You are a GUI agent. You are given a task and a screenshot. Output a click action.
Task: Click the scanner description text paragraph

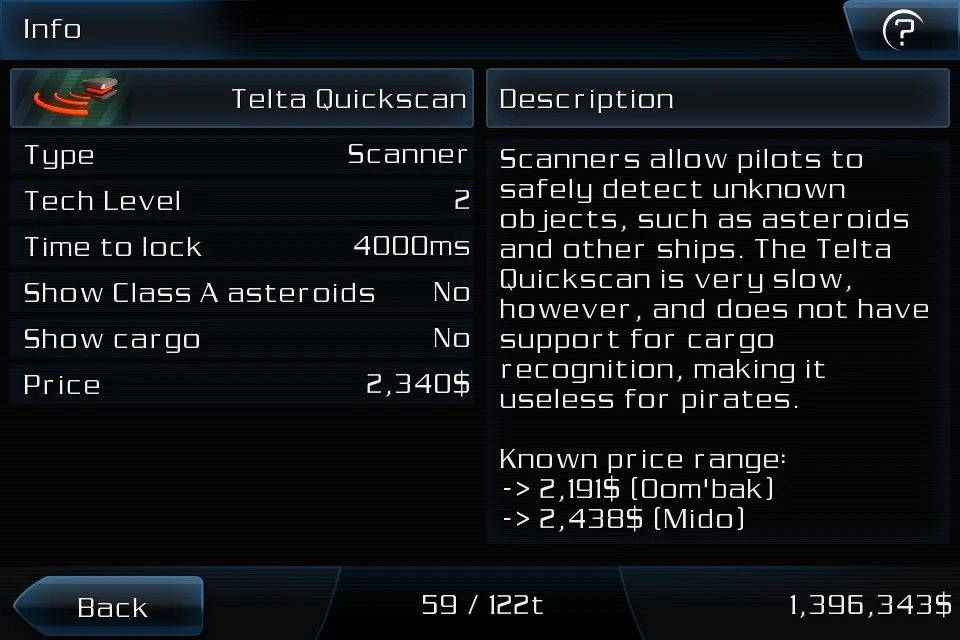pos(714,279)
